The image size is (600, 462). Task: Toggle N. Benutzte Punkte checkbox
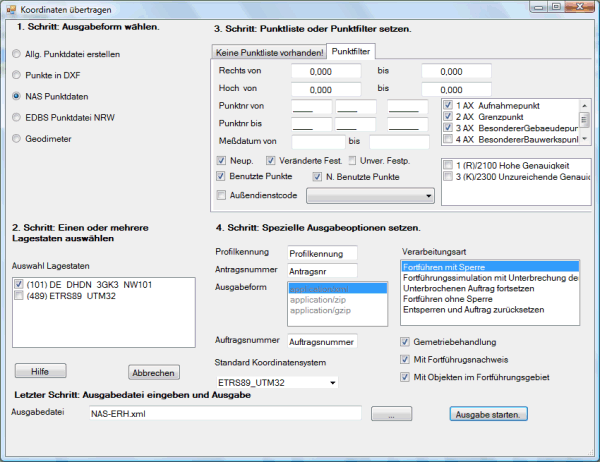click(x=317, y=176)
